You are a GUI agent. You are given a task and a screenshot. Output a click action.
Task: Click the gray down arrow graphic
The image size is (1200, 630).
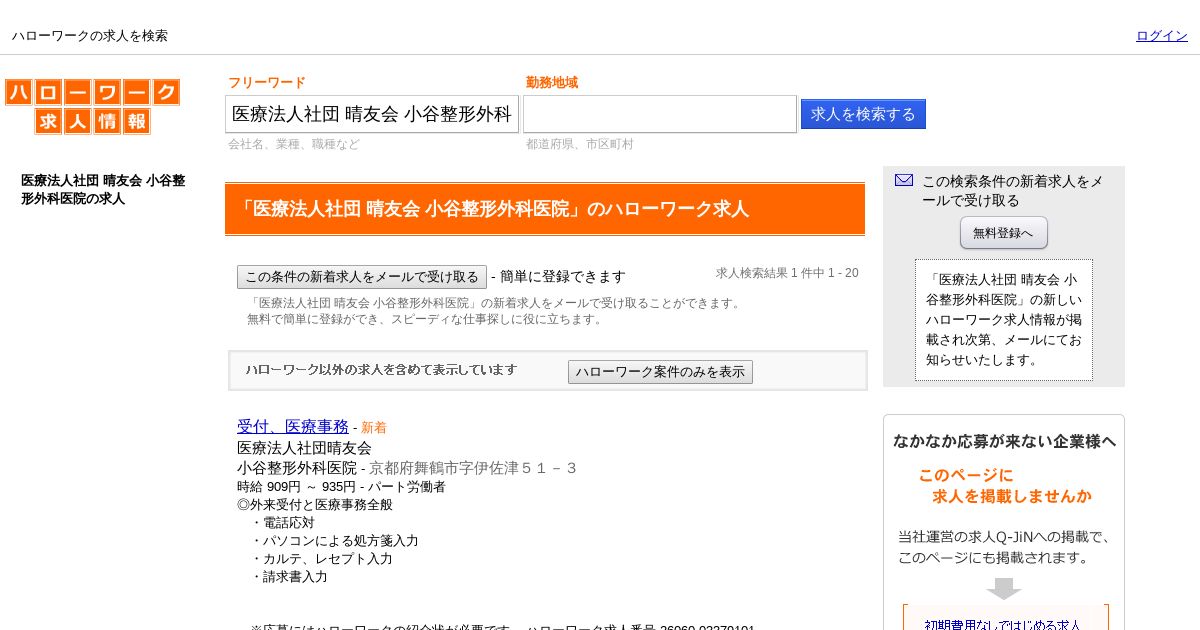(1004, 588)
